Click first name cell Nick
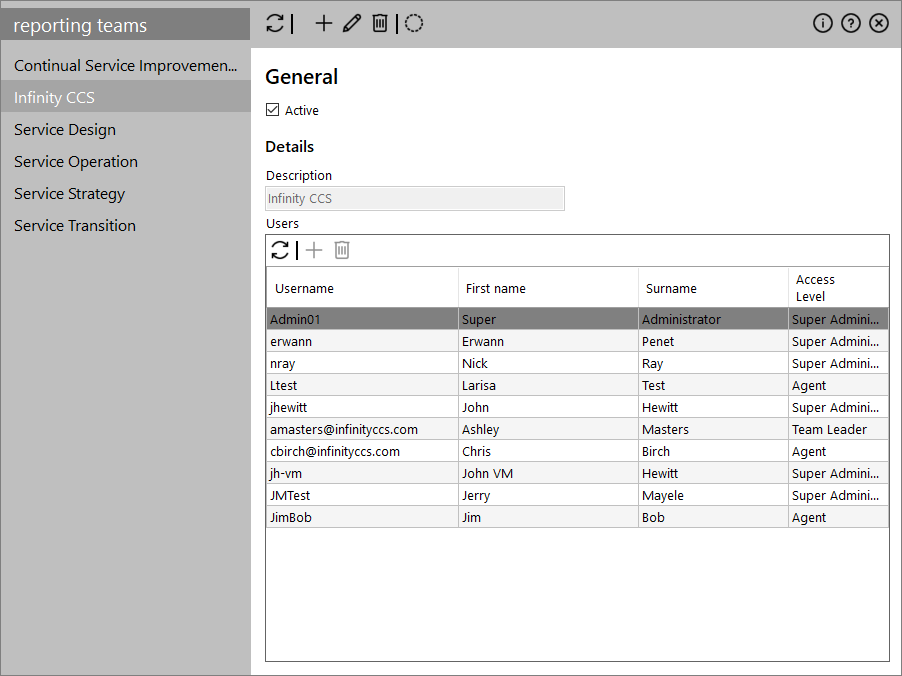 point(548,363)
